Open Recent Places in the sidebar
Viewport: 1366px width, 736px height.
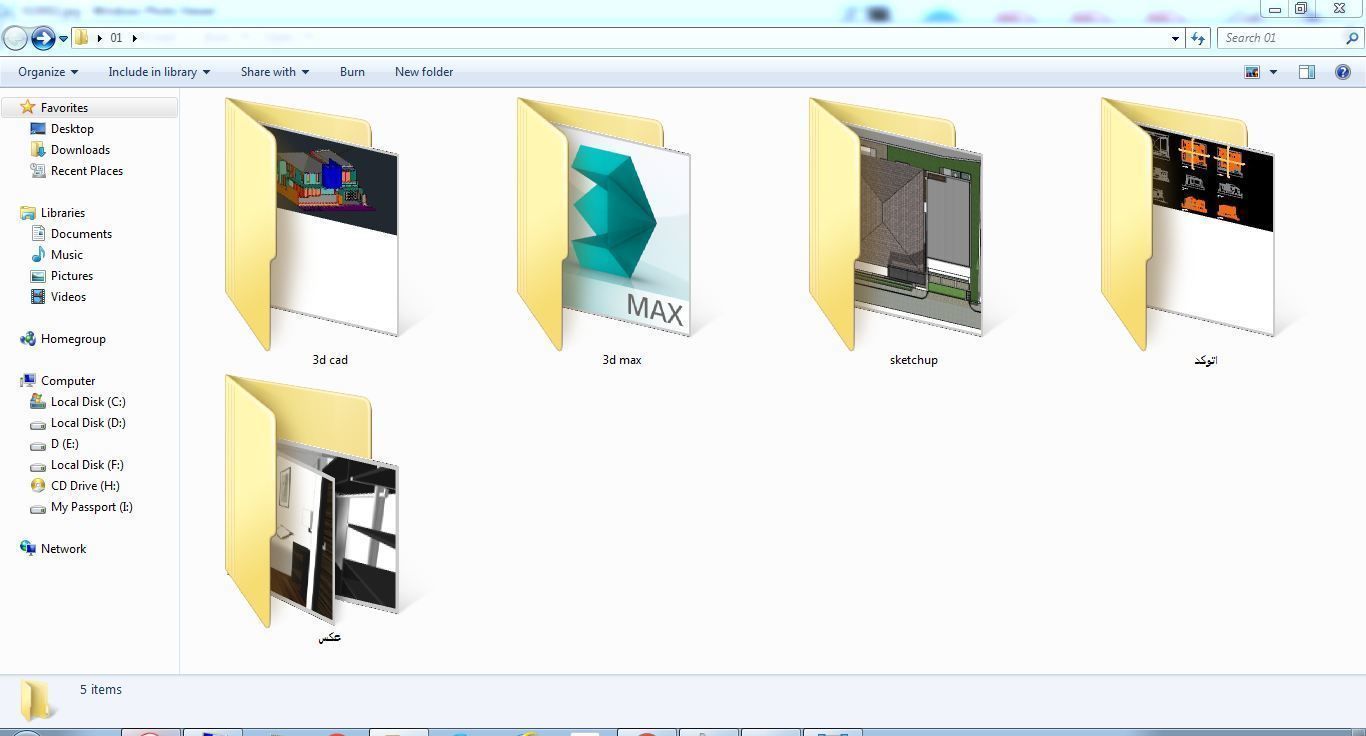click(x=87, y=171)
